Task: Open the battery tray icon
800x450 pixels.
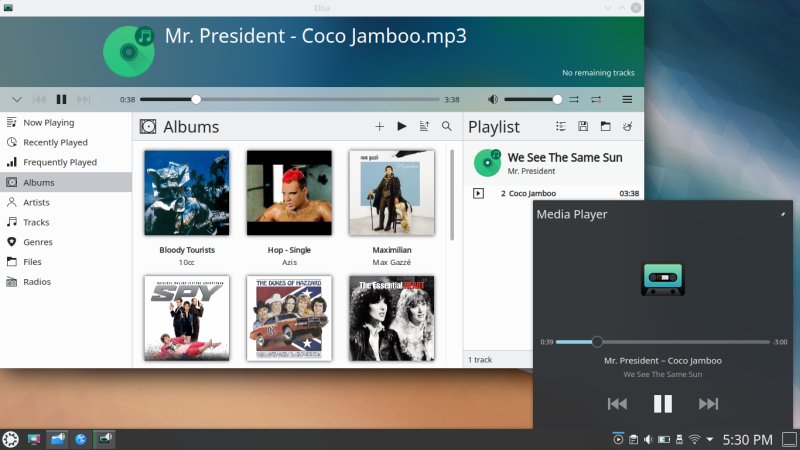Action: 664,439
